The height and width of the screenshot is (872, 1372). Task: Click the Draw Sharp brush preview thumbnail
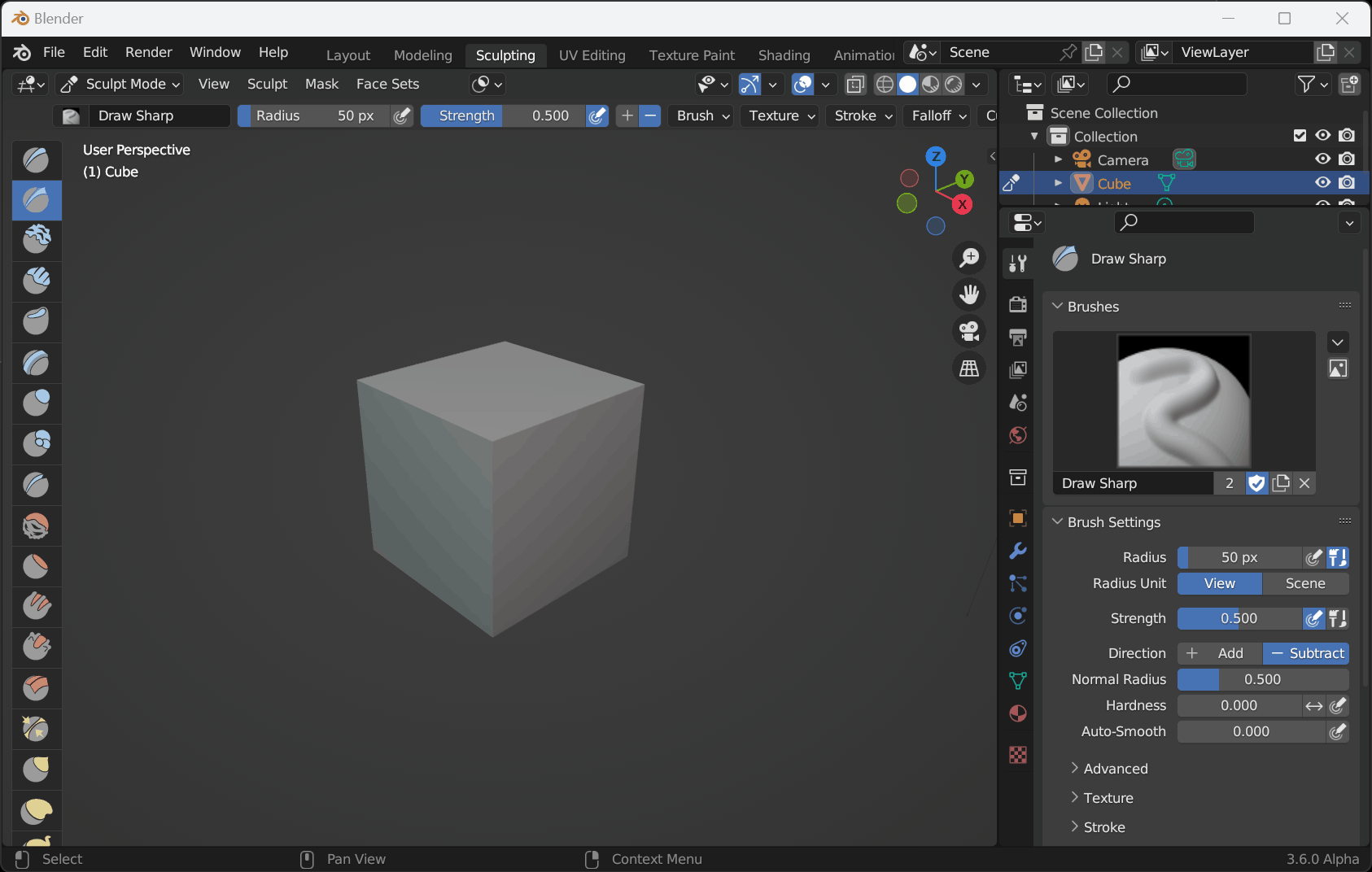coord(1183,400)
